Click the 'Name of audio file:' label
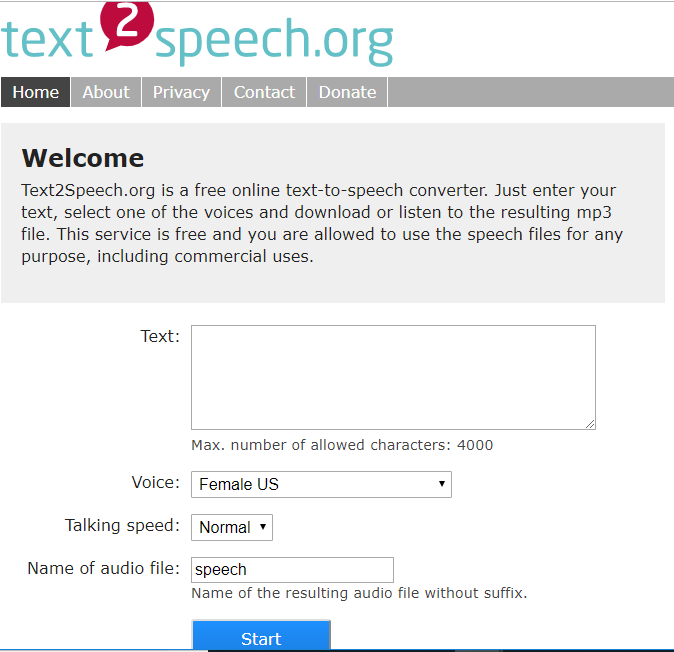The height and width of the screenshot is (652, 674). coord(104,568)
